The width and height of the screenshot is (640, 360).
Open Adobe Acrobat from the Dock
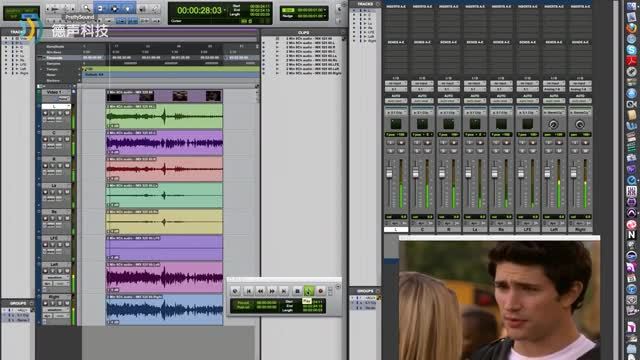[x=632, y=60]
